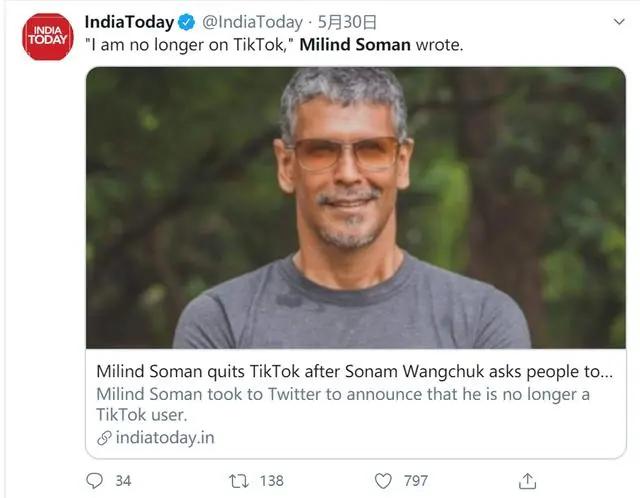Screen dimensions: 640x498
Task: Open the reply speech bubble icon
Action: pos(95,481)
